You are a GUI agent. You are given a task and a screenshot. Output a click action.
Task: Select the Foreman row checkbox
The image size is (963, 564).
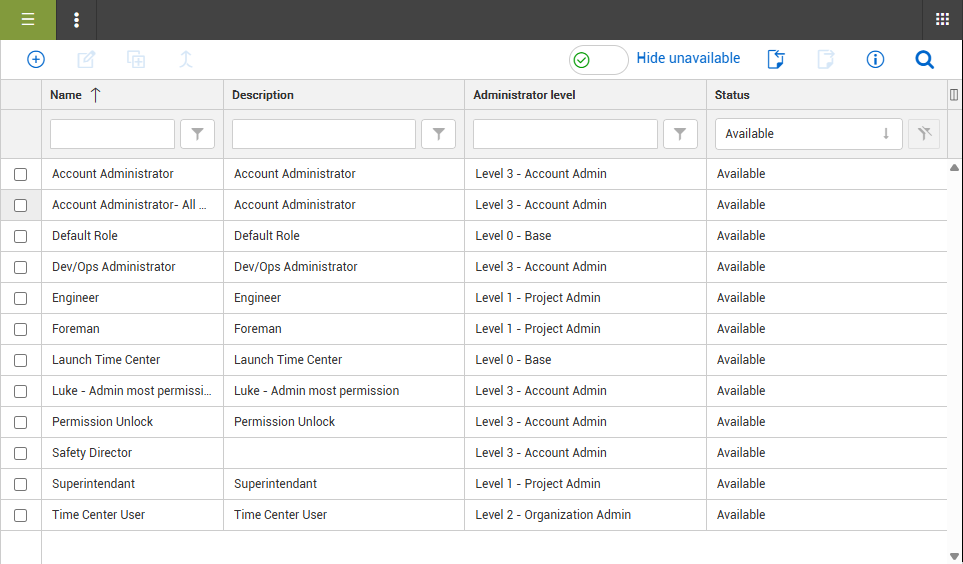[x=20, y=330]
